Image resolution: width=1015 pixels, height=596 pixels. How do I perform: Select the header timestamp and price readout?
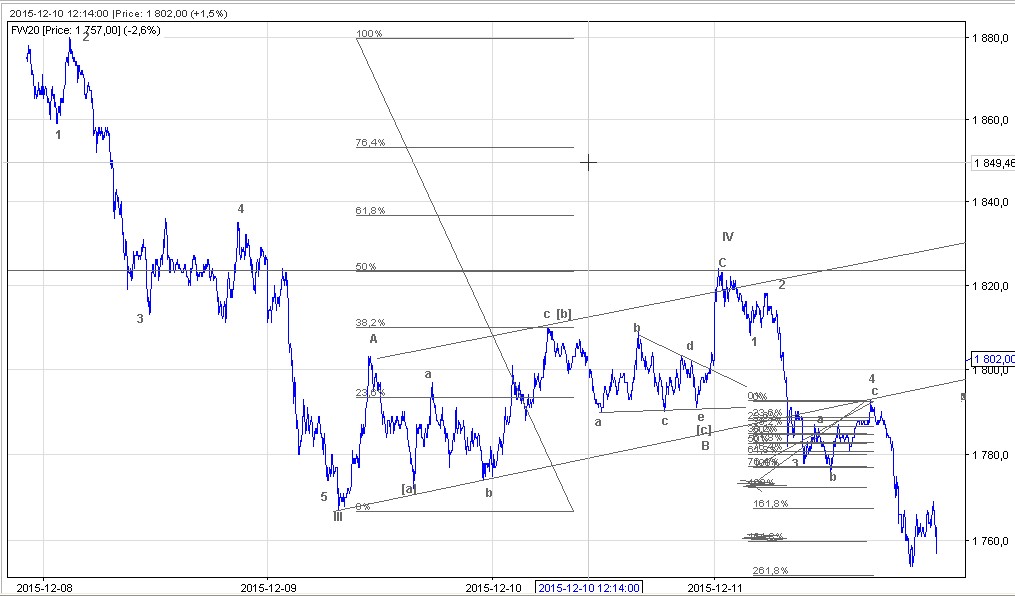click(118, 13)
